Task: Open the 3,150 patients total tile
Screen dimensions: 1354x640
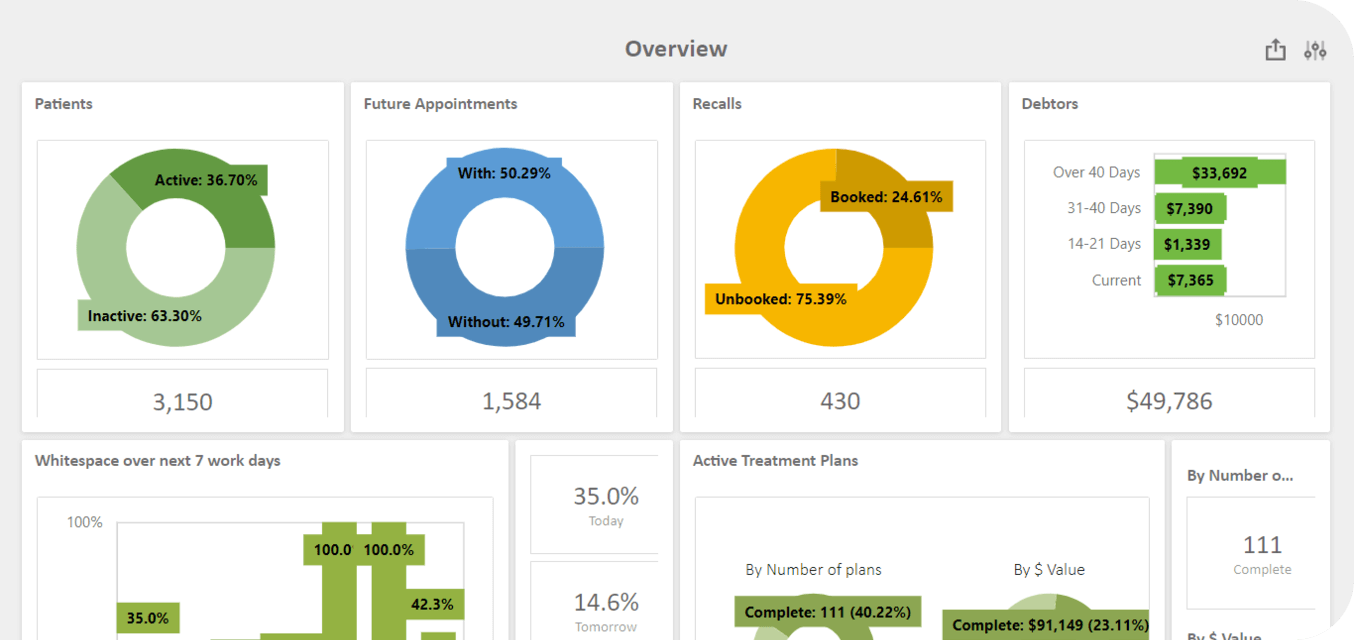Action: coord(183,394)
